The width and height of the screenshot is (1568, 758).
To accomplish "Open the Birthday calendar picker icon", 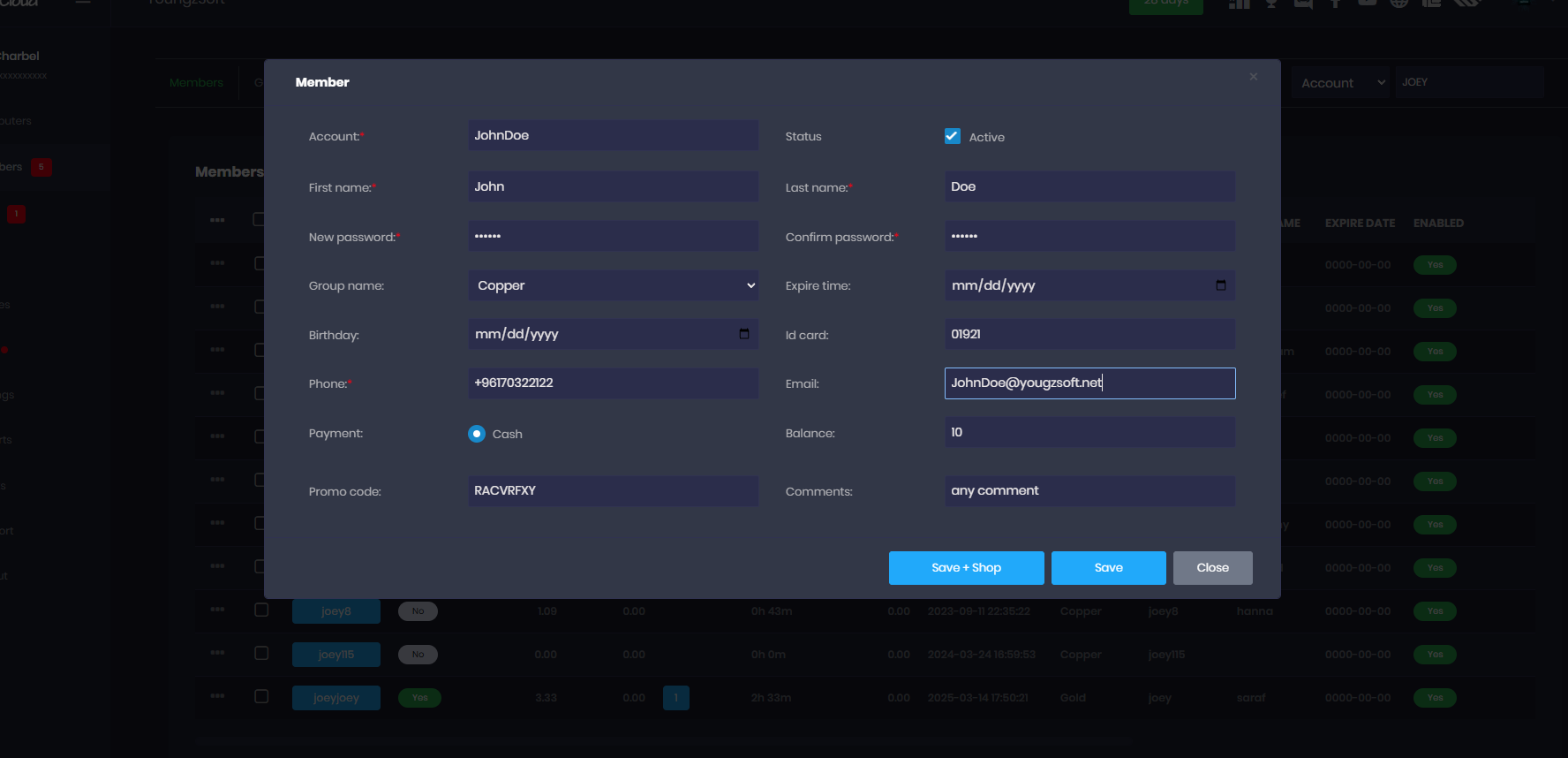I will click(743, 334).
